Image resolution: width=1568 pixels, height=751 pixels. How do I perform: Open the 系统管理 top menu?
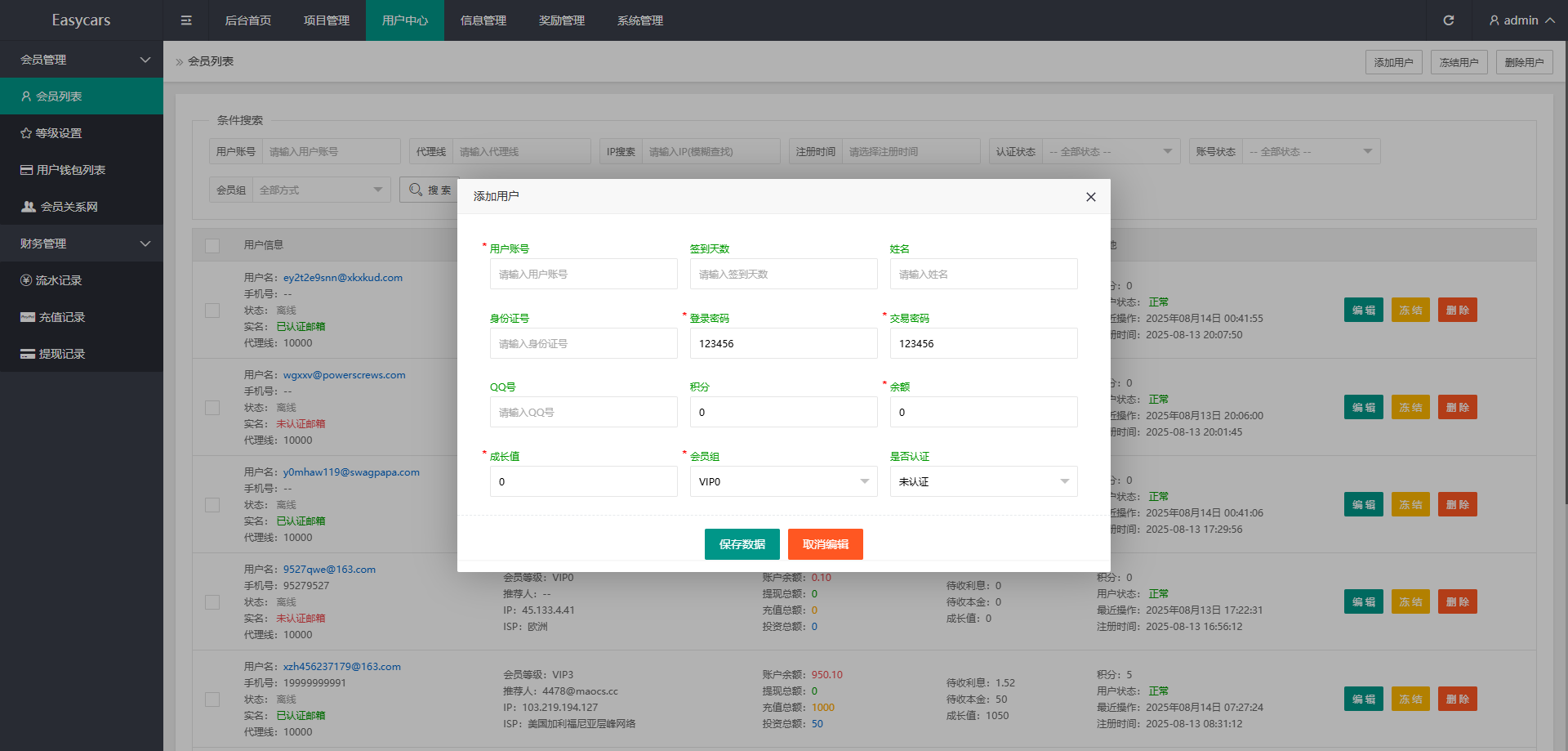tap(640, 20)
